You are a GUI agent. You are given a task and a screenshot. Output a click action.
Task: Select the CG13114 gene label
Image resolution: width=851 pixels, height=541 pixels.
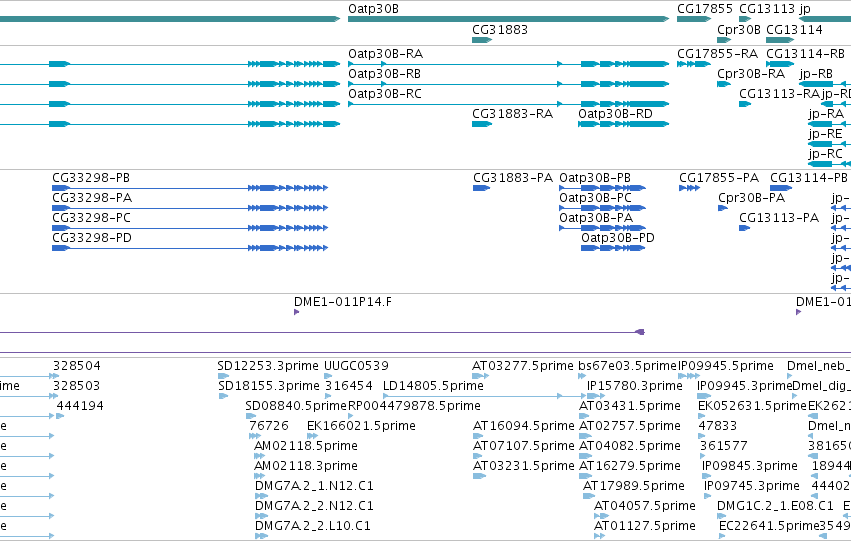click(794, 30)
